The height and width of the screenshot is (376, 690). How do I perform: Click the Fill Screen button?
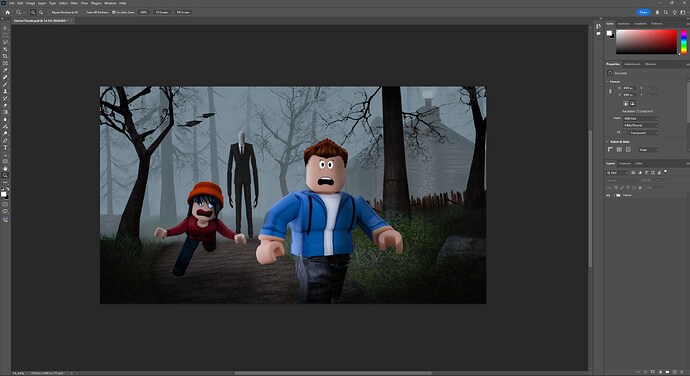click(x=183, y=12)
